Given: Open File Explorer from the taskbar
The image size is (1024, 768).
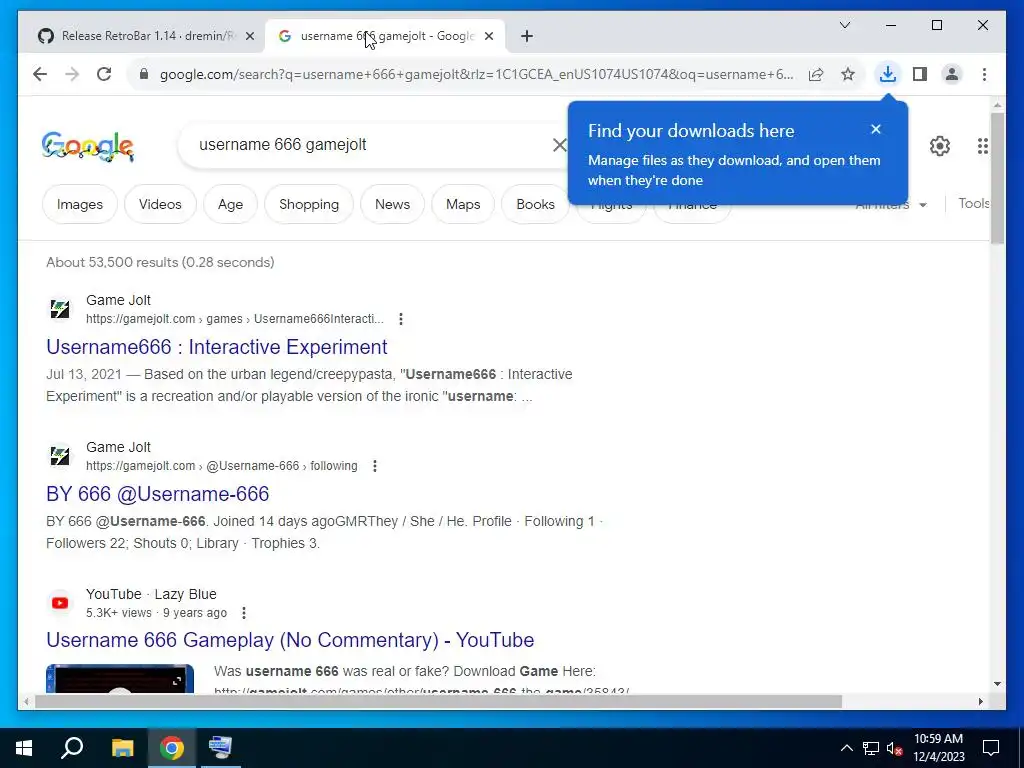Looking at the screenshot, I should click(x=122, y=748).
